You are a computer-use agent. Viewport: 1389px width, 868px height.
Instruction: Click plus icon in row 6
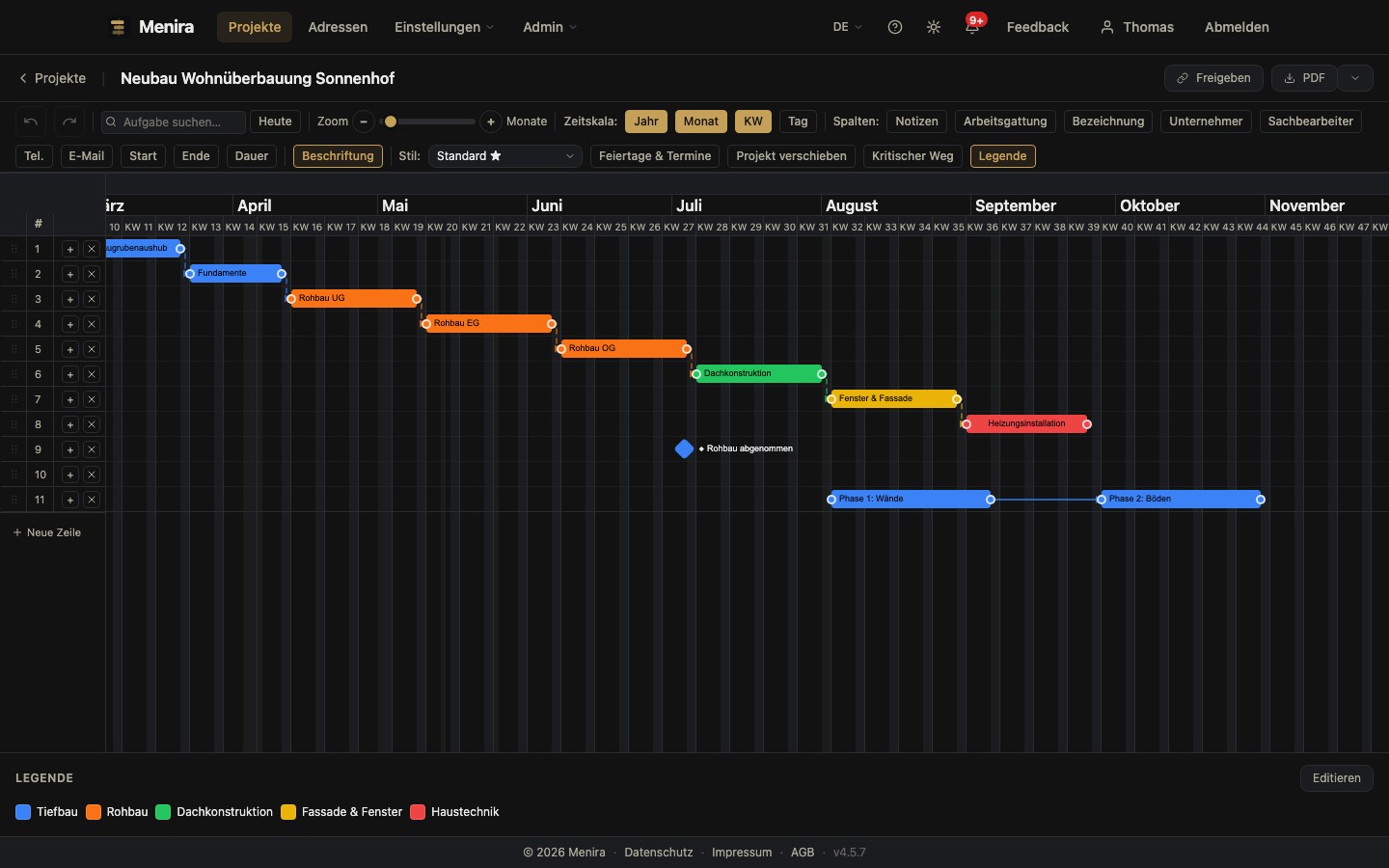(70, 374)
